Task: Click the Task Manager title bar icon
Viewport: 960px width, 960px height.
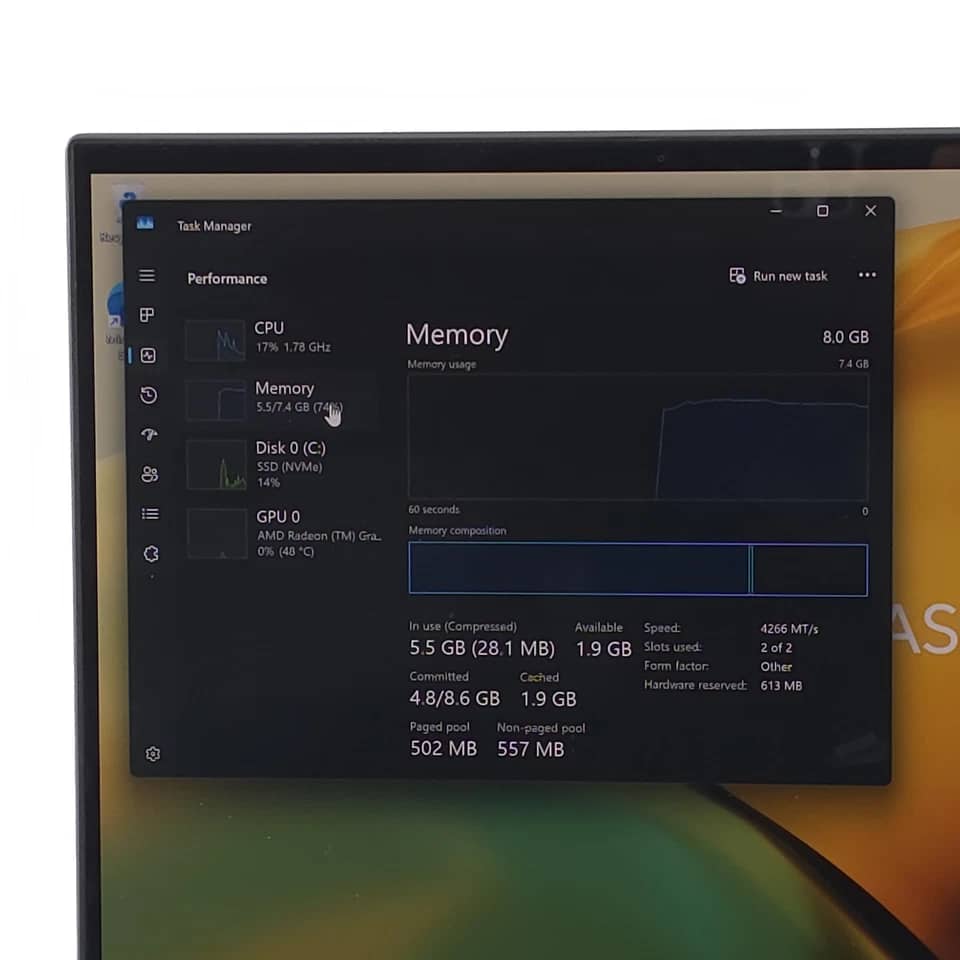Action: point(145,223)
